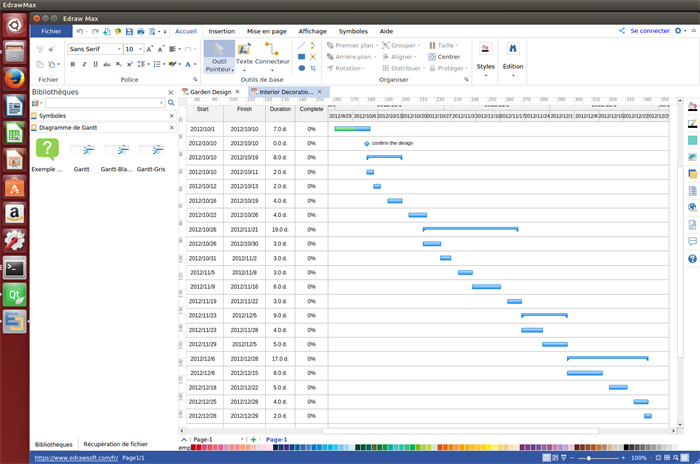This screenshot has width=700, height=464.
Task: Click the Texte tool icon
Action: point(244,55)
